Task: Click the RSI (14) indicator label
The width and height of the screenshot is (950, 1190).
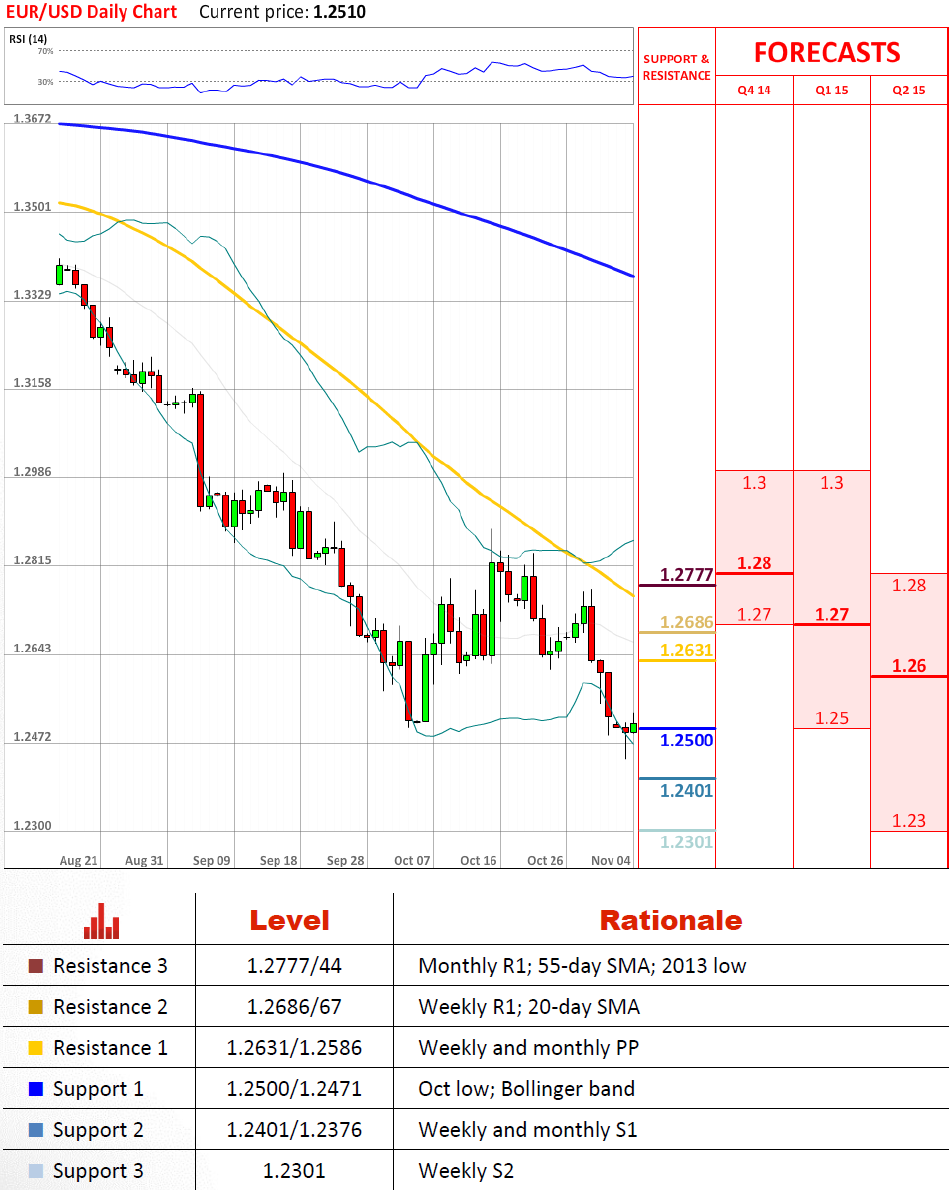Action: [28, 39]
